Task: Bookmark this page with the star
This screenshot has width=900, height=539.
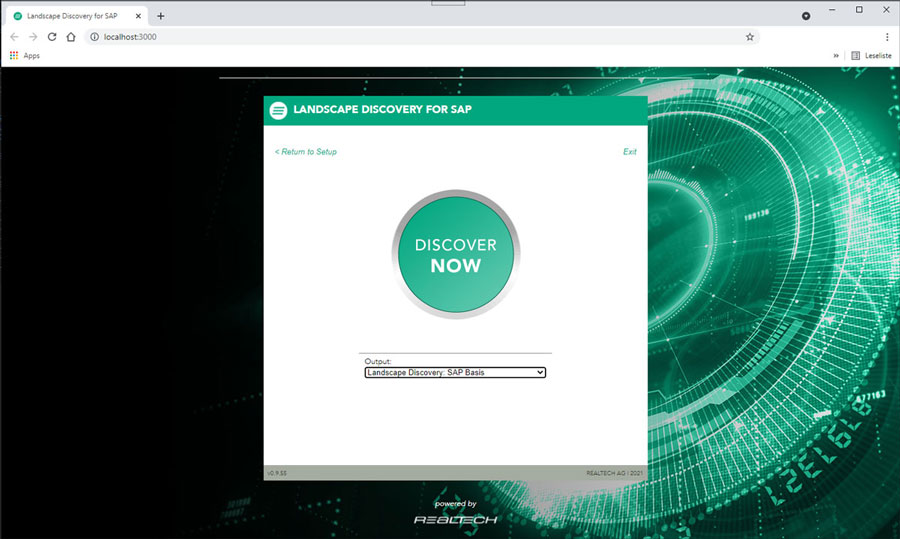Action: [x=750, y=37]
